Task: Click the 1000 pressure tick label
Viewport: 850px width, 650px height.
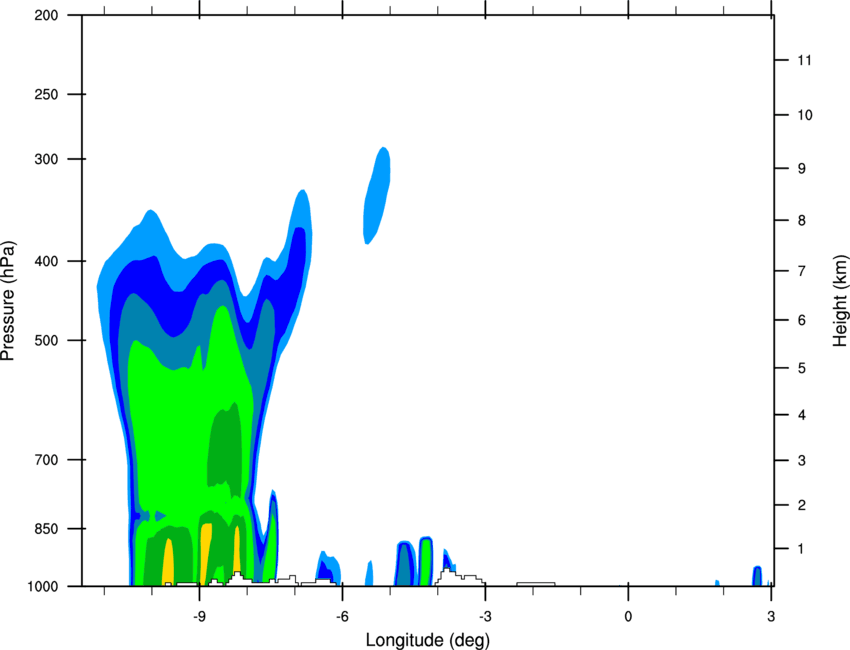Action: [43, 587]
